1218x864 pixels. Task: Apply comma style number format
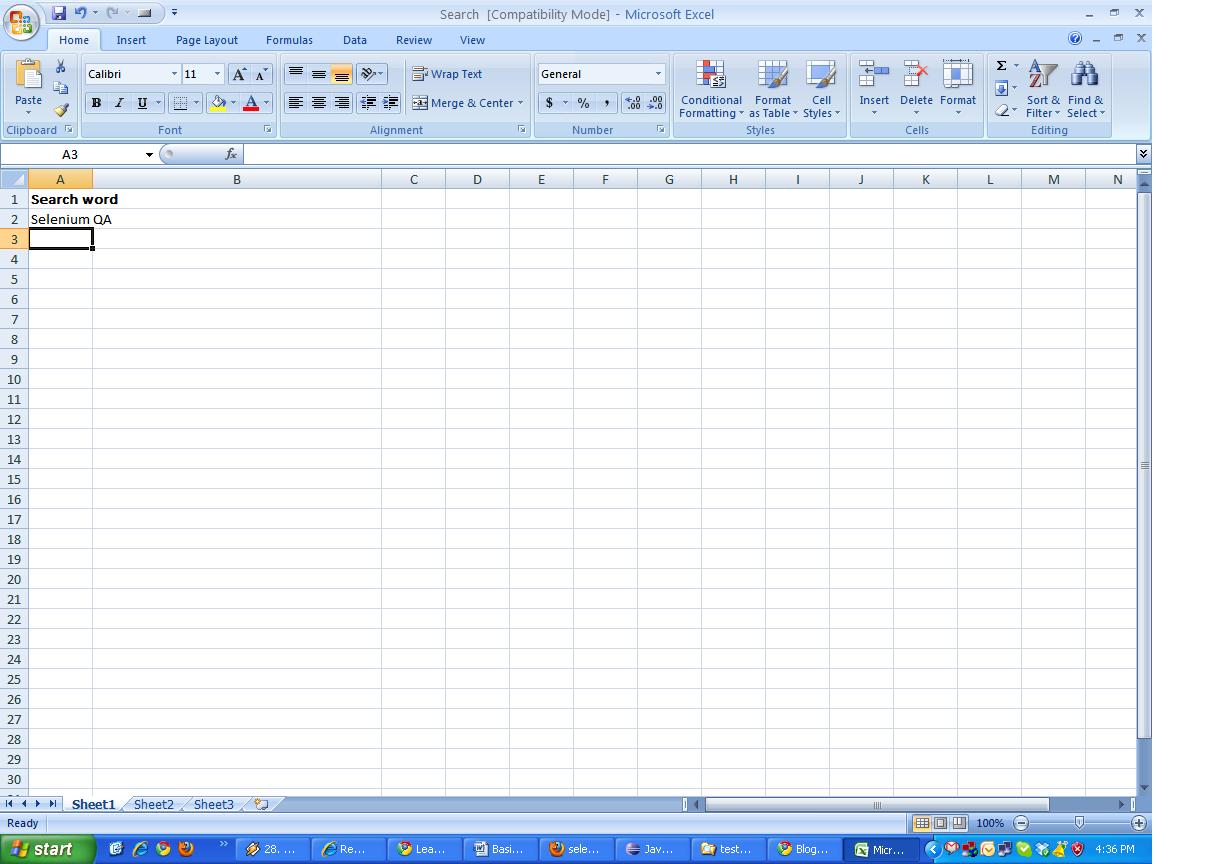(607, 103)
